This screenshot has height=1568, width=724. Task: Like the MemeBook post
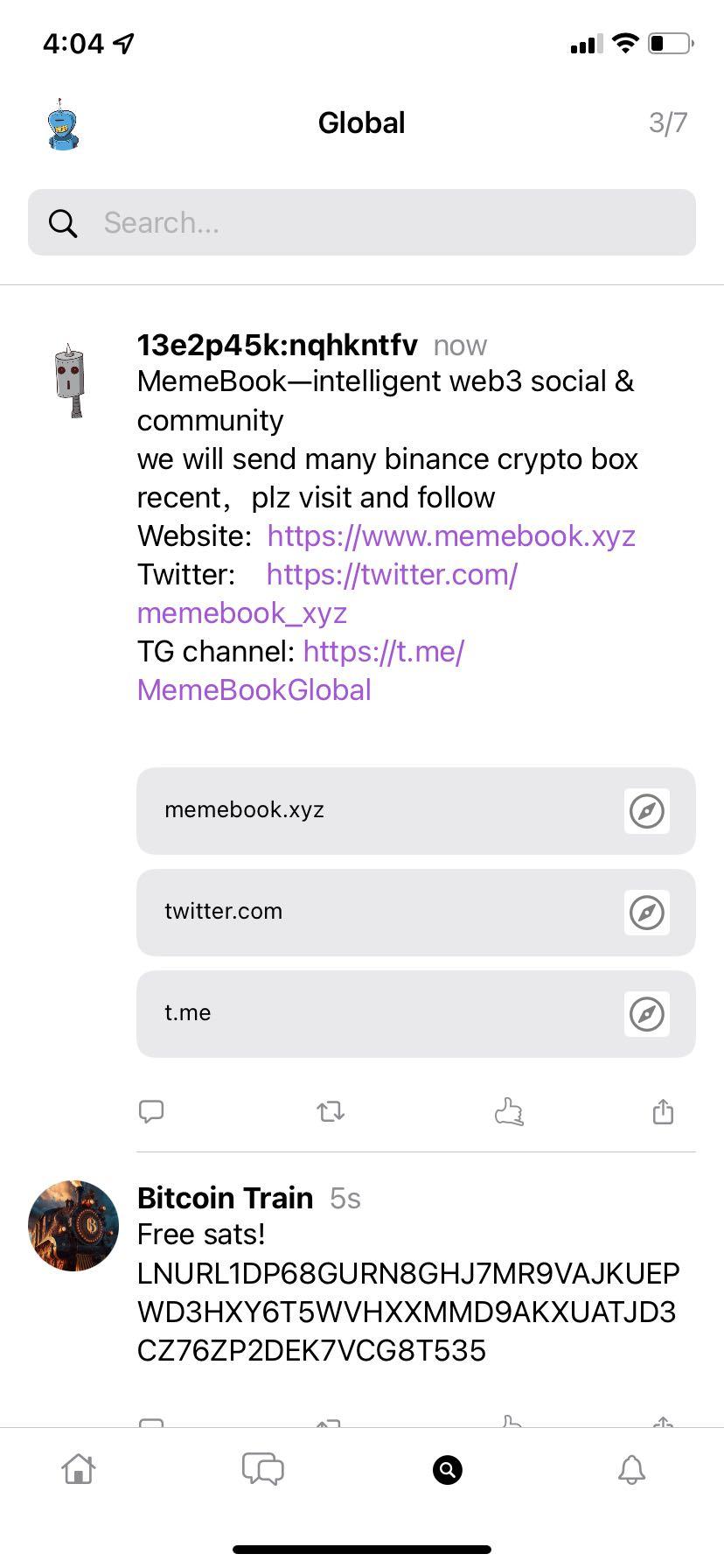point(508,1111)
